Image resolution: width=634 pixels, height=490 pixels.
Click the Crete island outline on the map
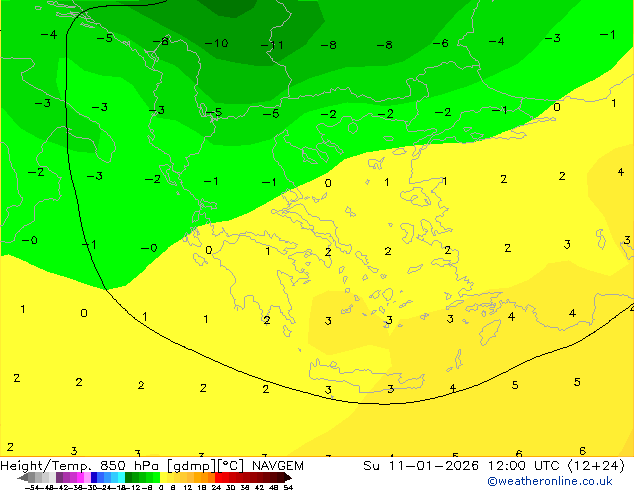(366, 377)
